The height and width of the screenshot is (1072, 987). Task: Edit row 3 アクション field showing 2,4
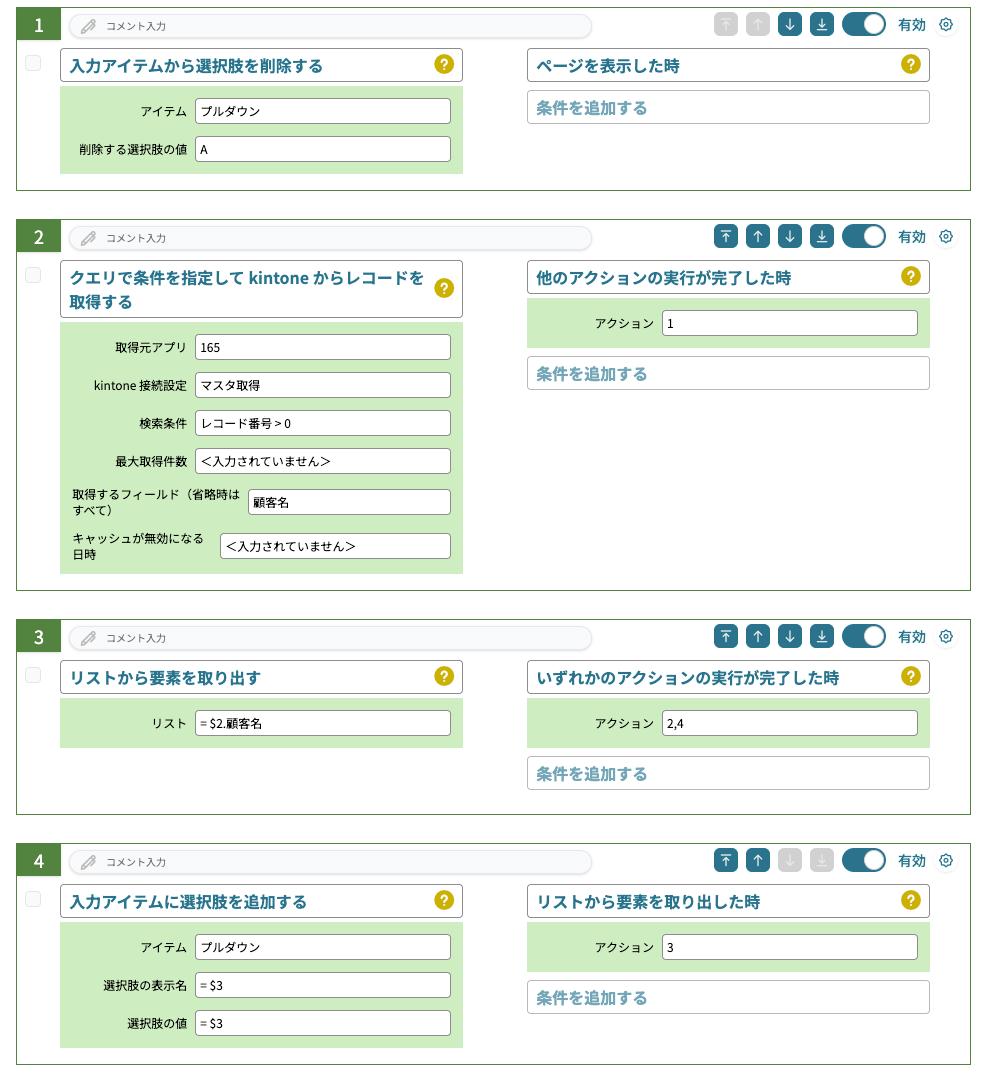789,723
